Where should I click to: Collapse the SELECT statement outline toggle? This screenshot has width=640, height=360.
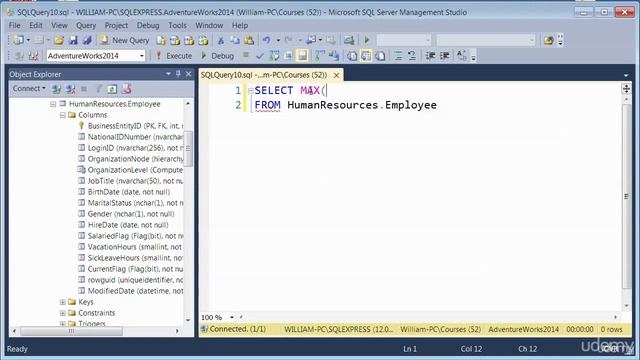[251, 91]
